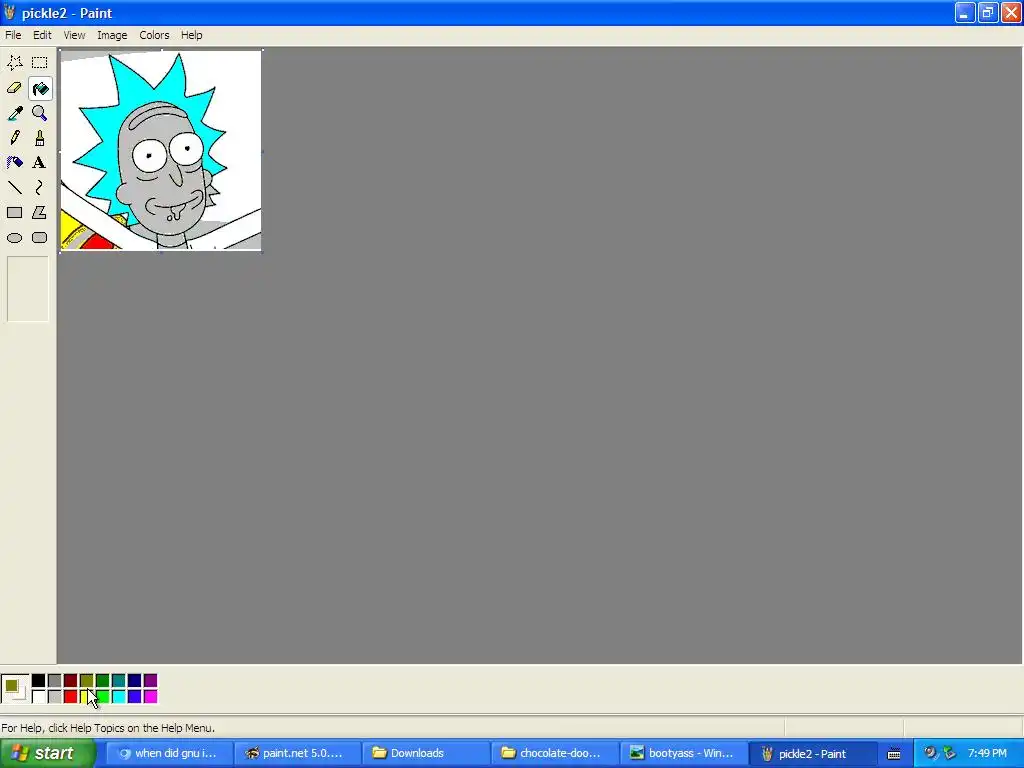Select the Free-Form Select tool
This screenshot has width=1024, height=768.
14,63
